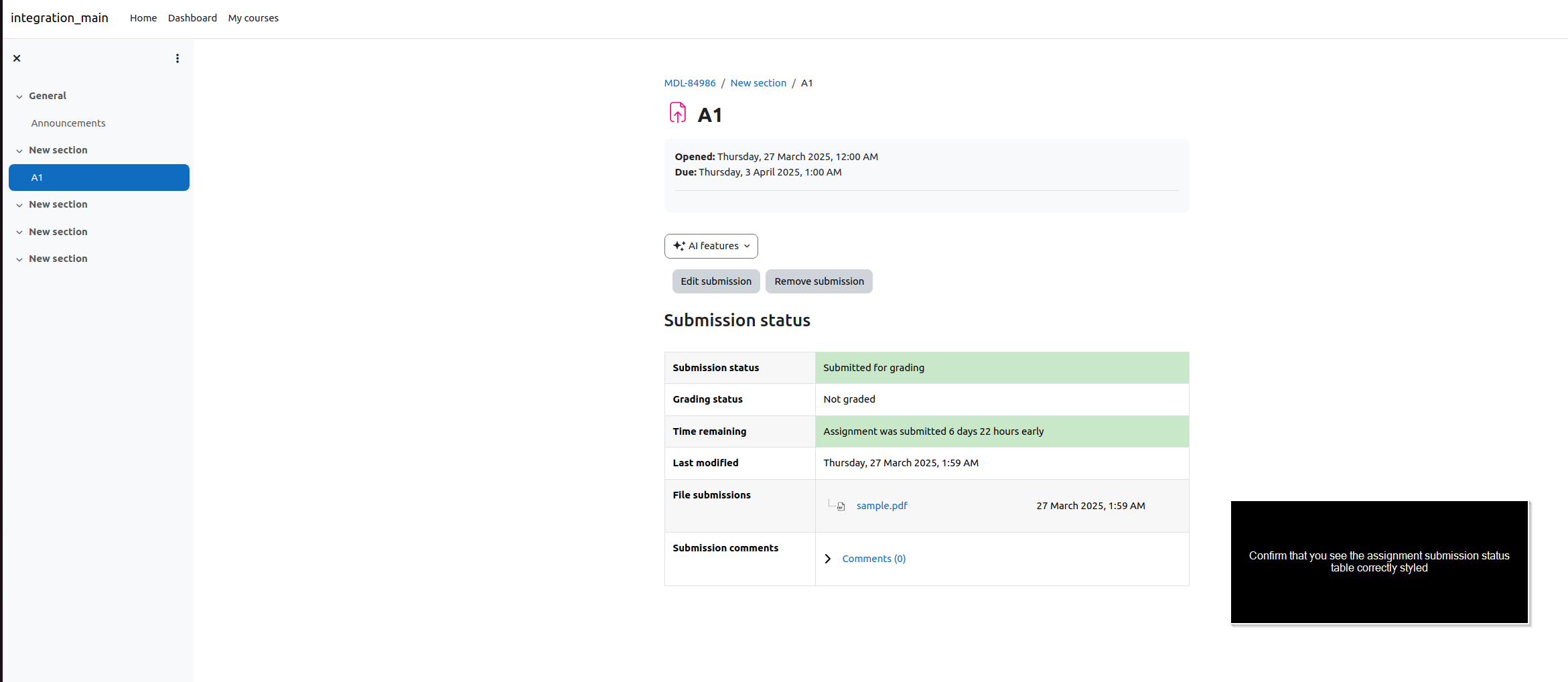Click the A1 assignment upload icon
1568x682 pixels.
click(x=678, y=113)
